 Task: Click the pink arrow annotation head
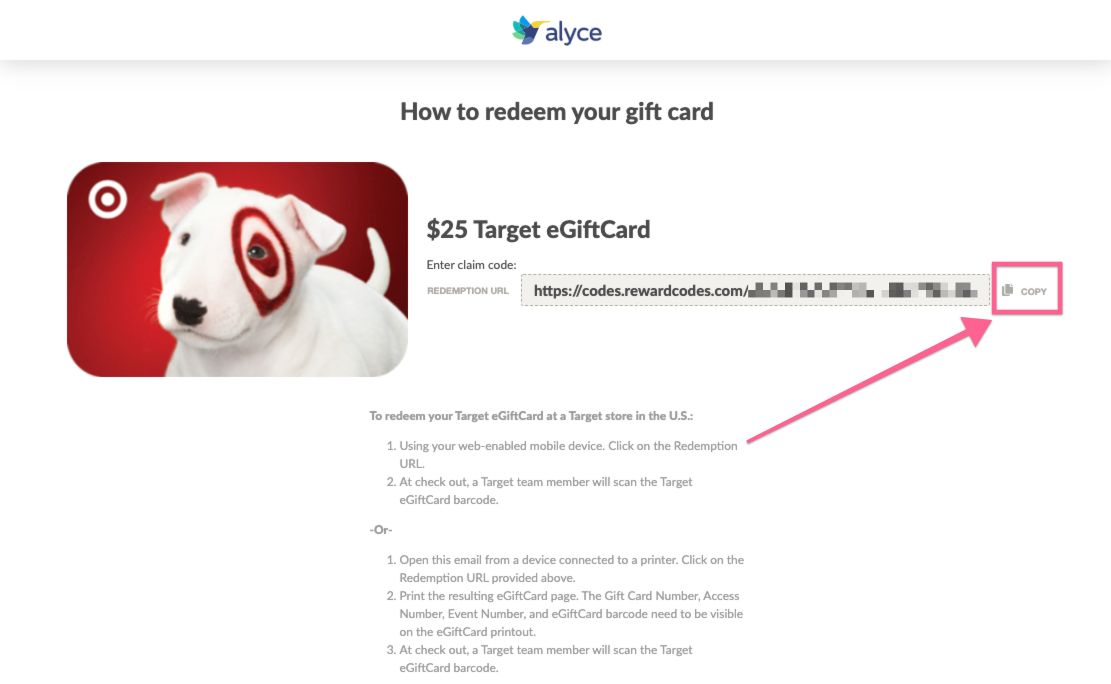[976, 330]
